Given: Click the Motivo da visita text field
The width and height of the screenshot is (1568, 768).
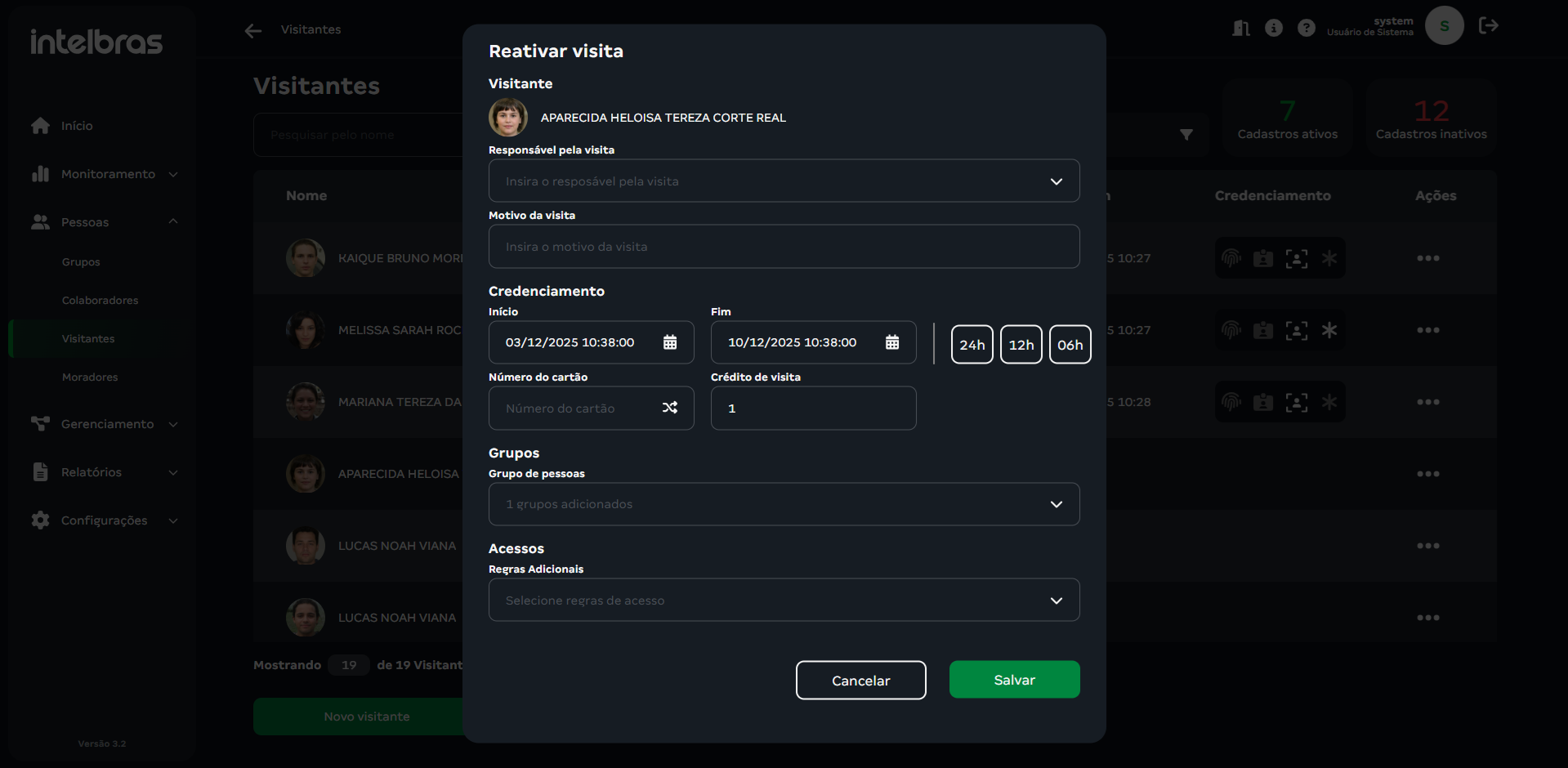Looking at the screenshot, I should 784,247.
